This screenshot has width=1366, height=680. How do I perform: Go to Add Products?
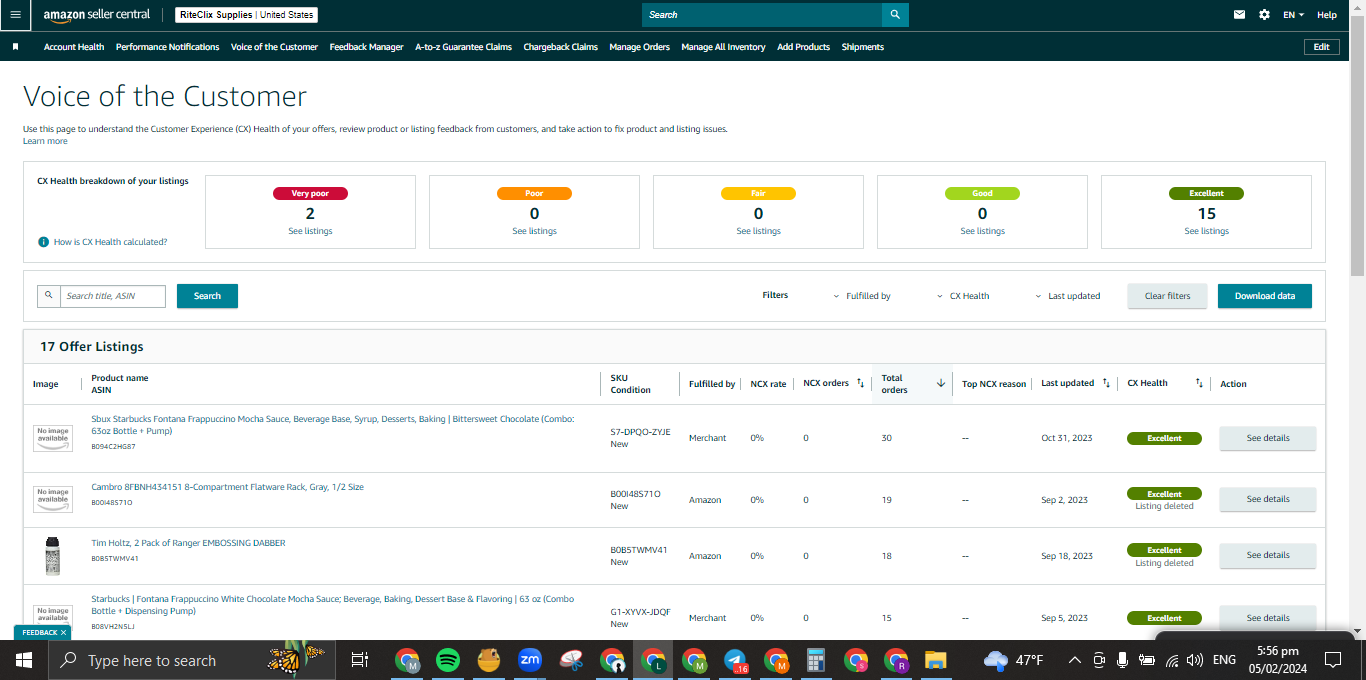click(803, 47)
